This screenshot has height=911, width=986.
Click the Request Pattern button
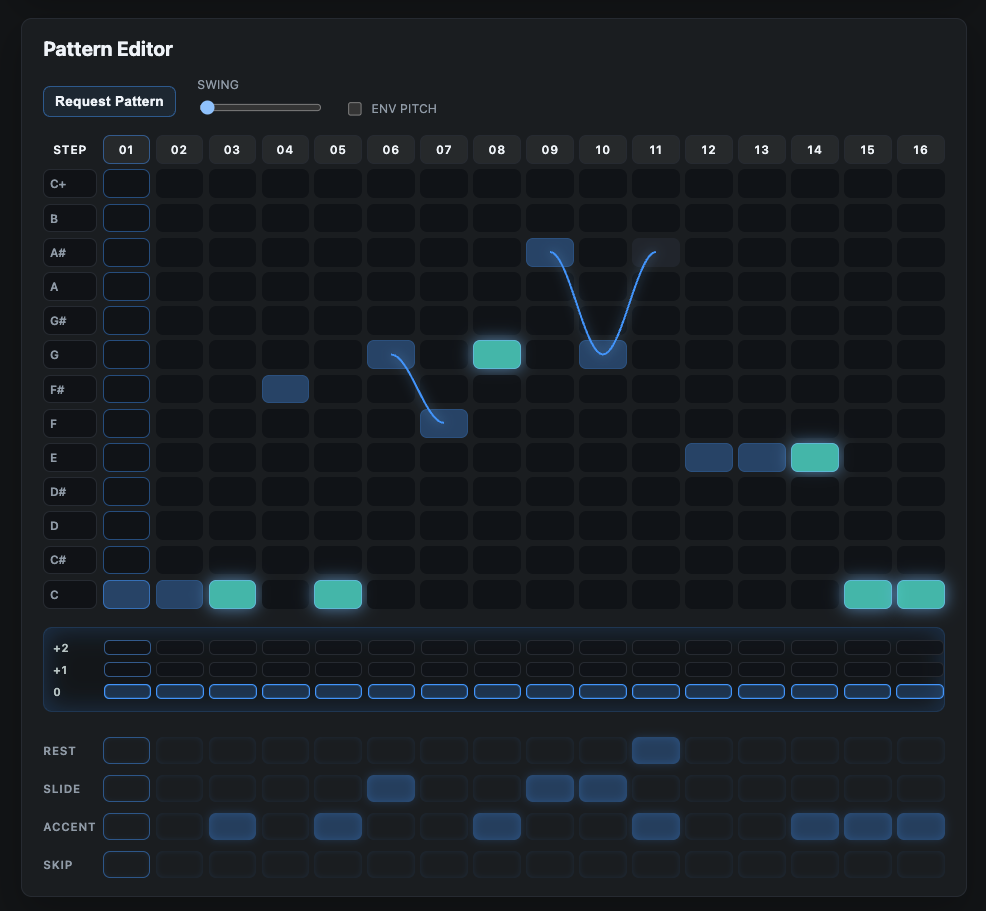coord(109,101)
